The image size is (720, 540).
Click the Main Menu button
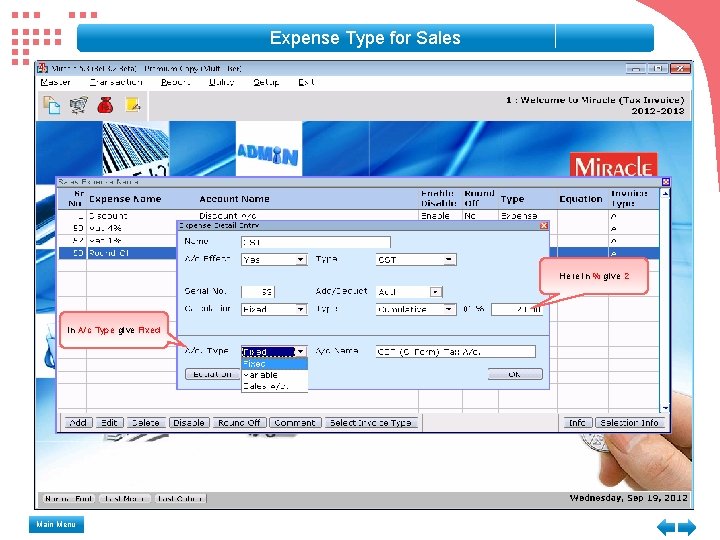coord(56,524)
